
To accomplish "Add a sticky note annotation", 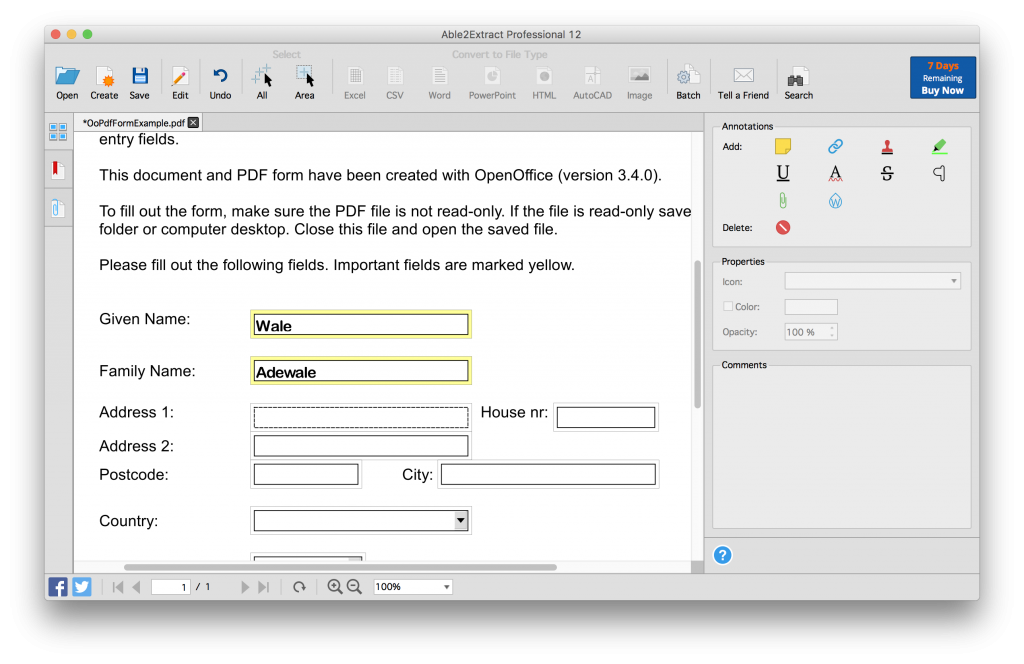I will tap(783, 146).
